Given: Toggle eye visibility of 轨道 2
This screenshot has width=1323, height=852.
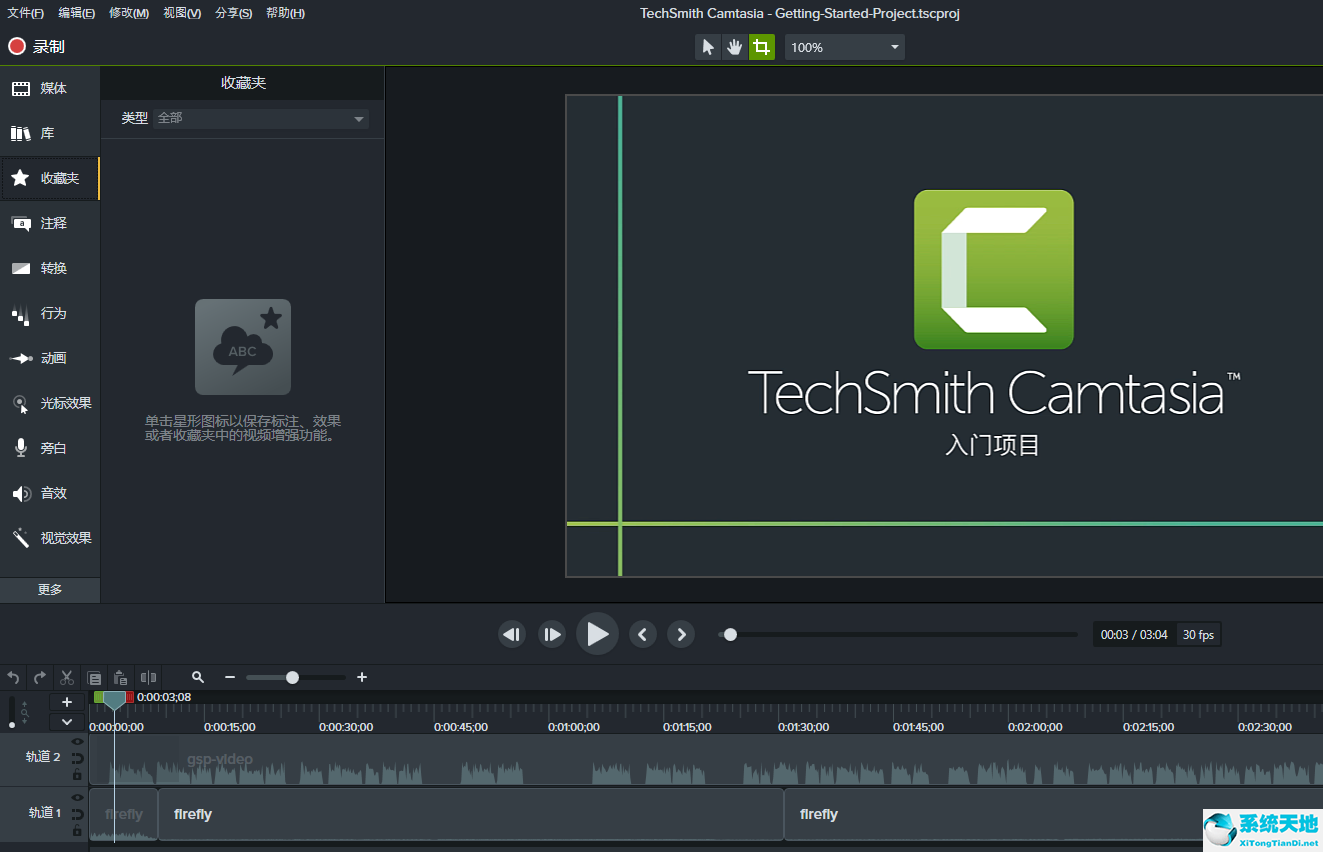Looking at the screenshot, I should 77,742.
